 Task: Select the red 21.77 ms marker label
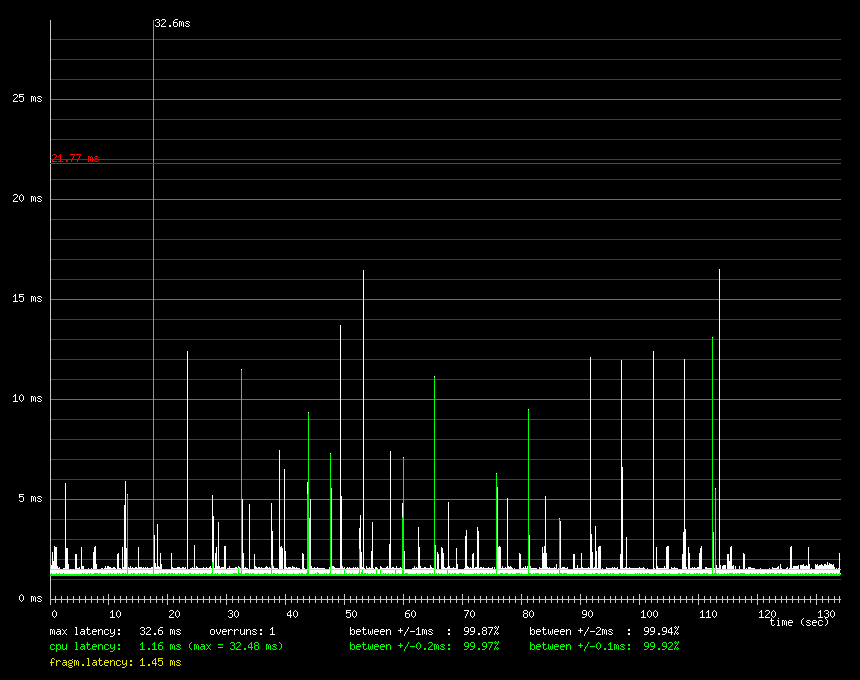click(75, 158)
